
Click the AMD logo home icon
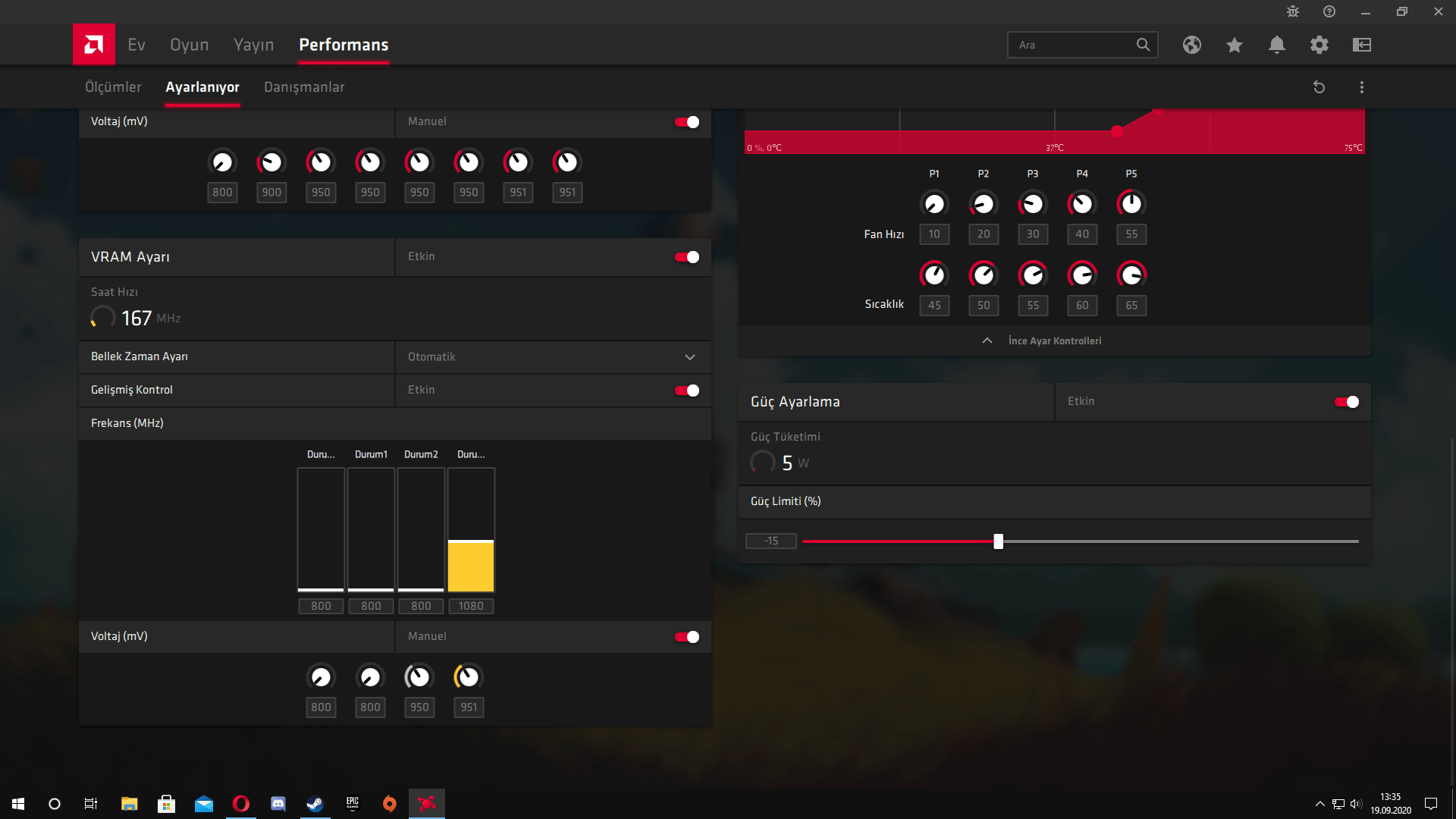(x=93, y=45)
